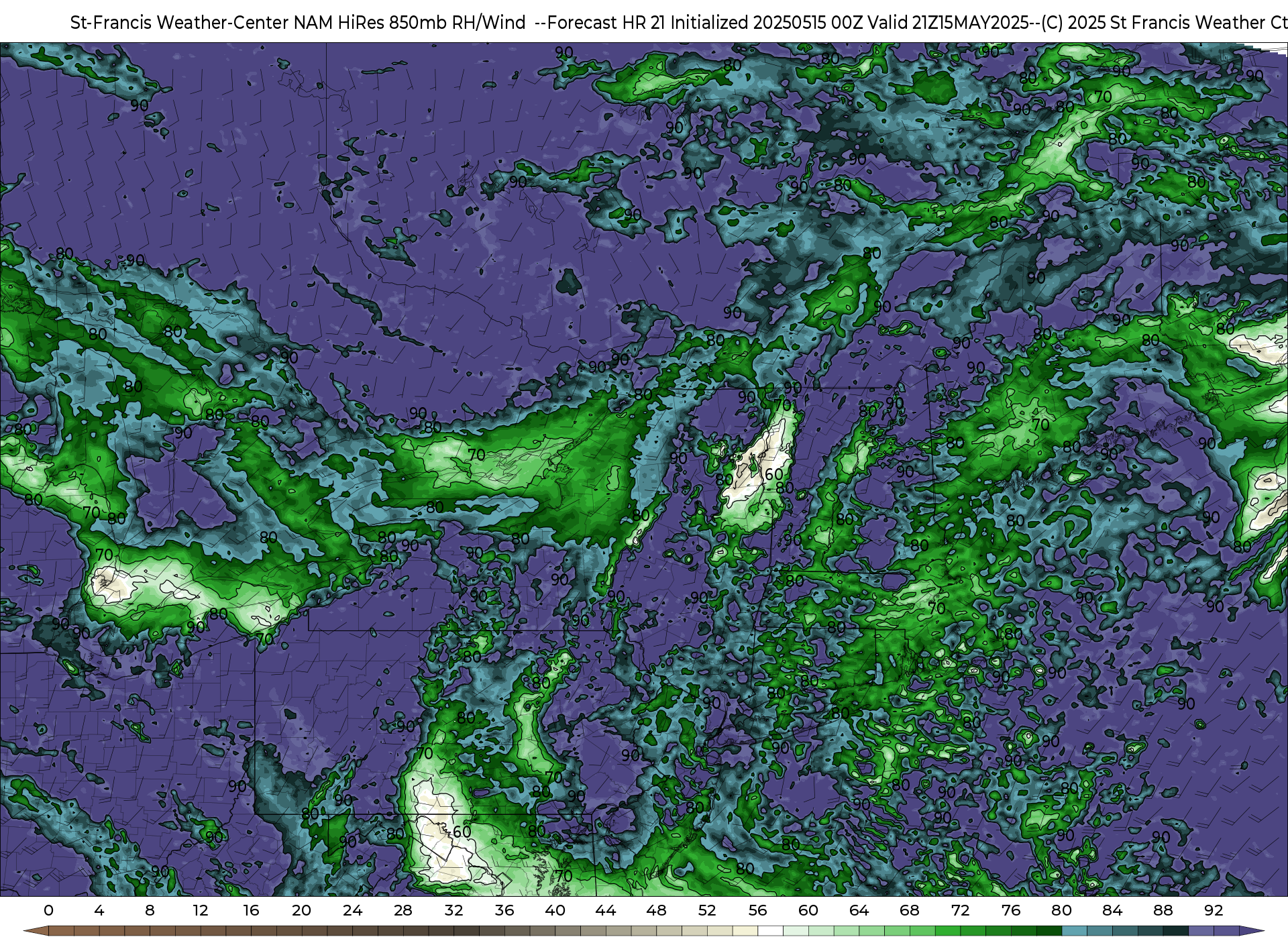Image resolution: width=1288 pixels, height=939 pixels.
Task: Click the colorbar tick label '88'
Action: point(1163,911)
